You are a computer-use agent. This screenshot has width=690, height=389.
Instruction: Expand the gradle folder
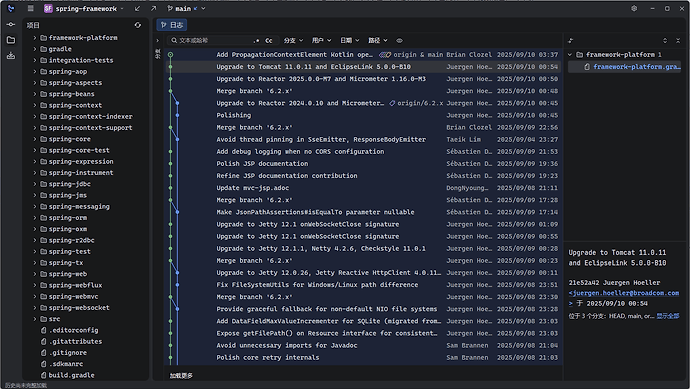34,49
